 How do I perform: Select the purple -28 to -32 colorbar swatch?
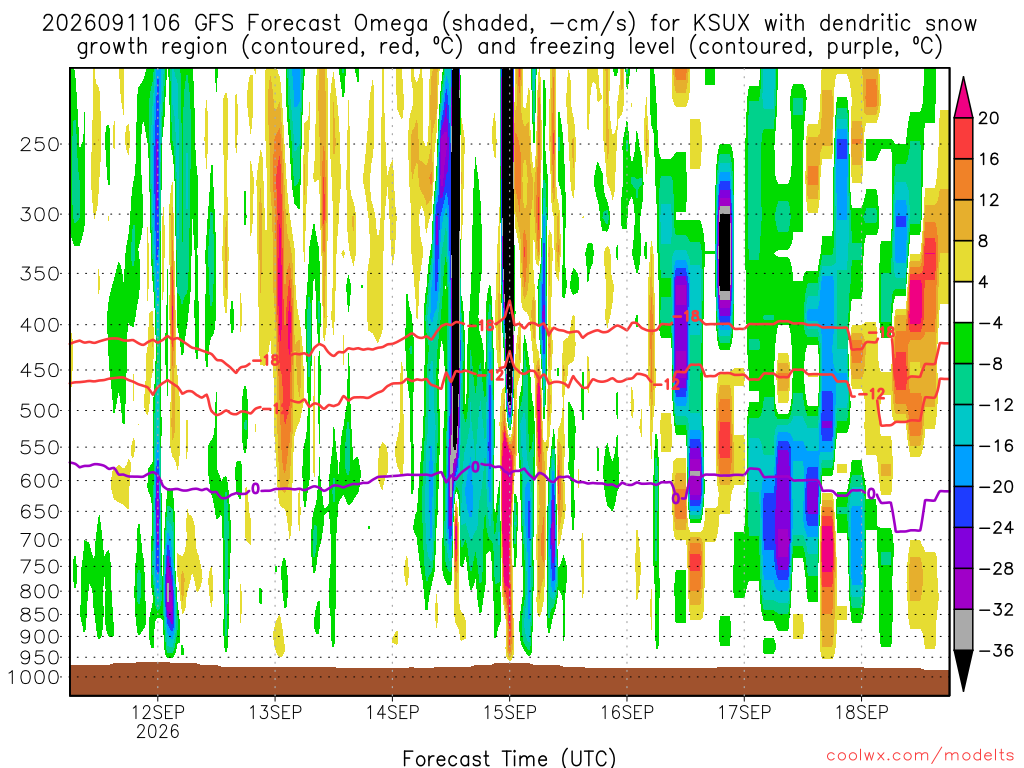pyautogui.click(x=963, y=589)
